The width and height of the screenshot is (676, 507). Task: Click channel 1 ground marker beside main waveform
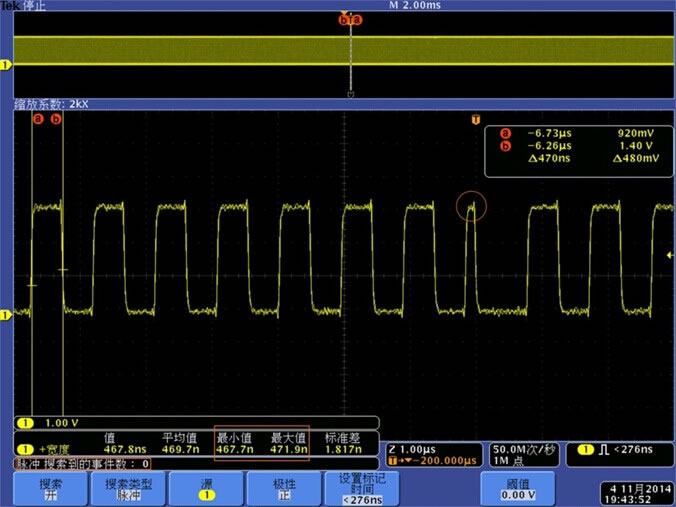tap(6, 313)
